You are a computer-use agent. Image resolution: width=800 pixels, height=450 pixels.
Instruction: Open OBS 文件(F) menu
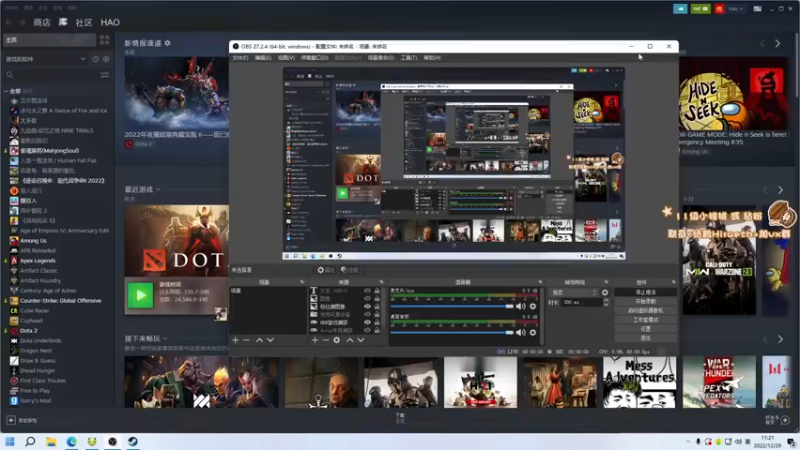point(240,58)
